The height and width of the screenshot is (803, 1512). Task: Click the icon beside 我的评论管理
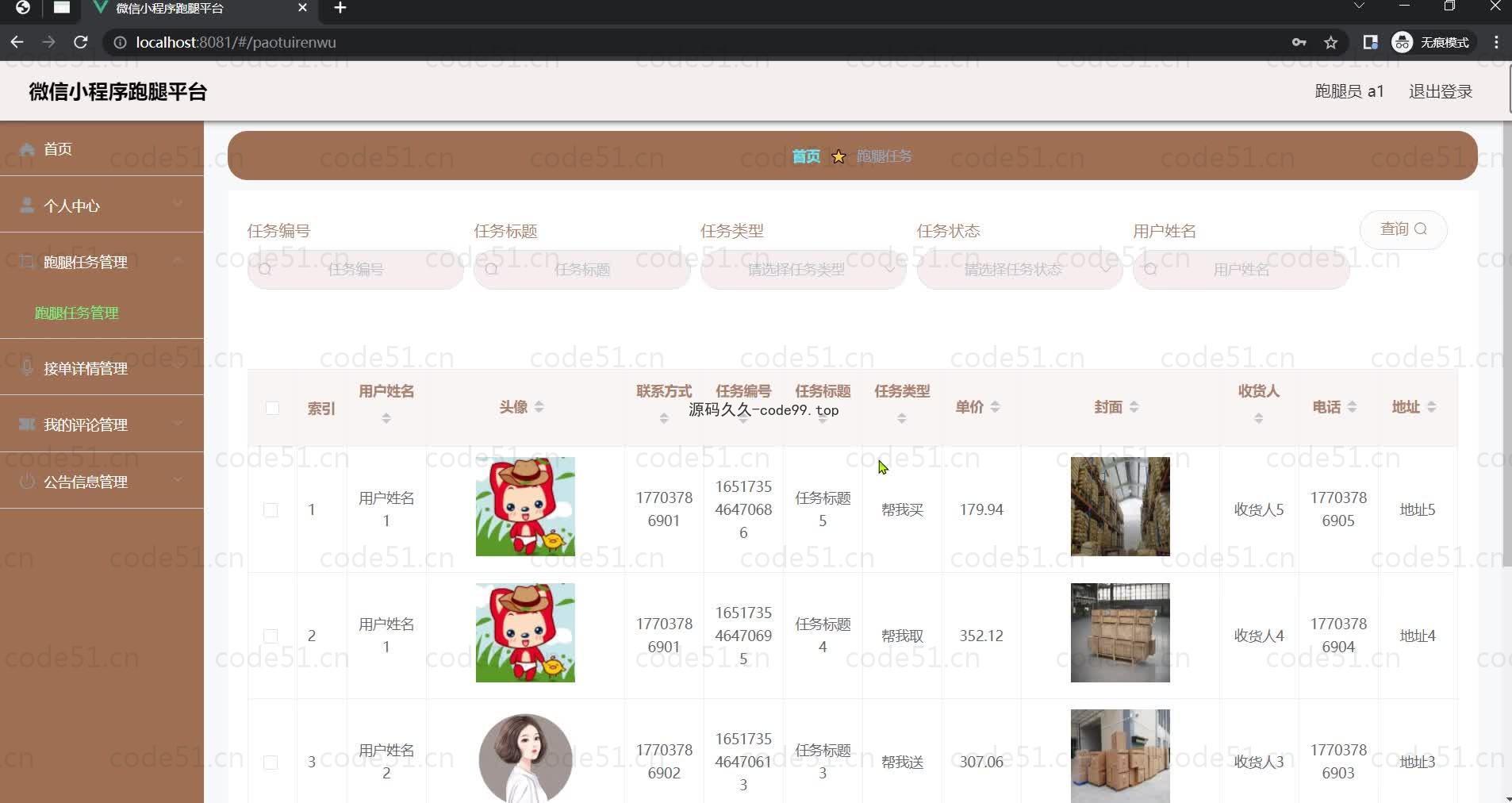tap(27, 425)
